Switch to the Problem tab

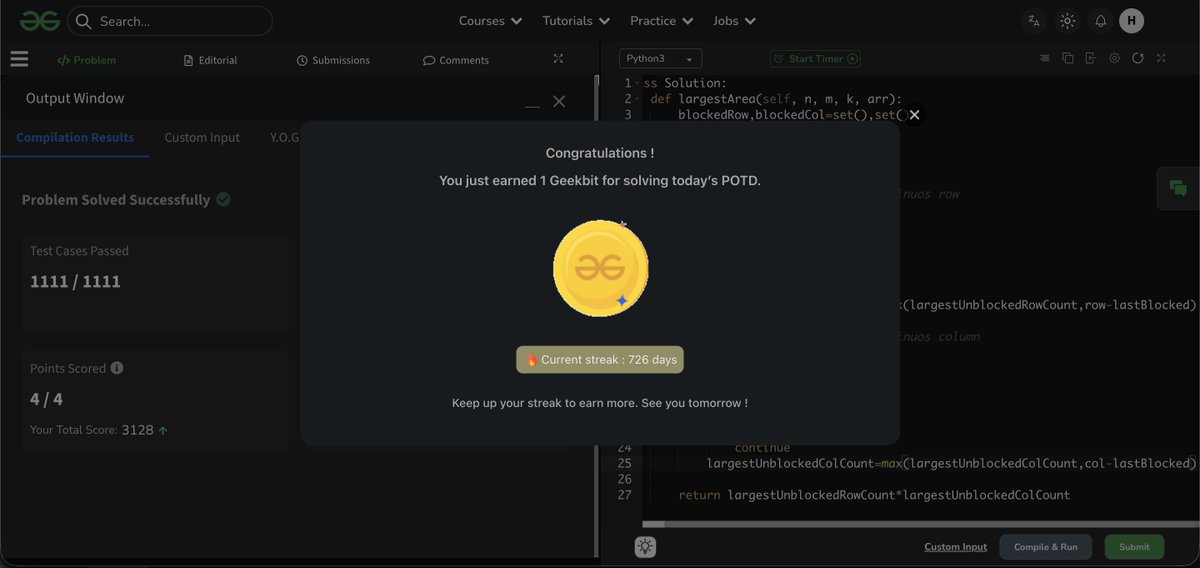86,60
